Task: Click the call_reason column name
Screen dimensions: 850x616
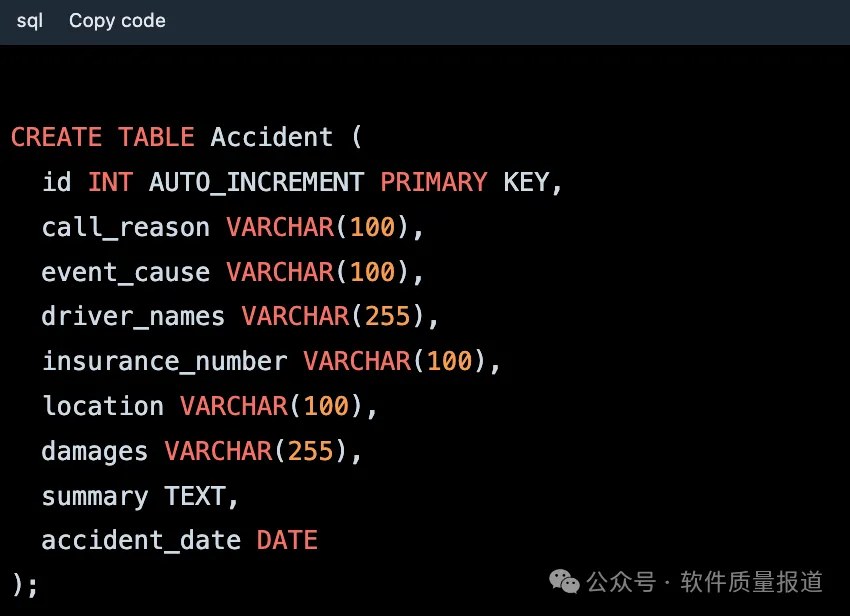Action: pyautogui.click(x=125, y=227)
